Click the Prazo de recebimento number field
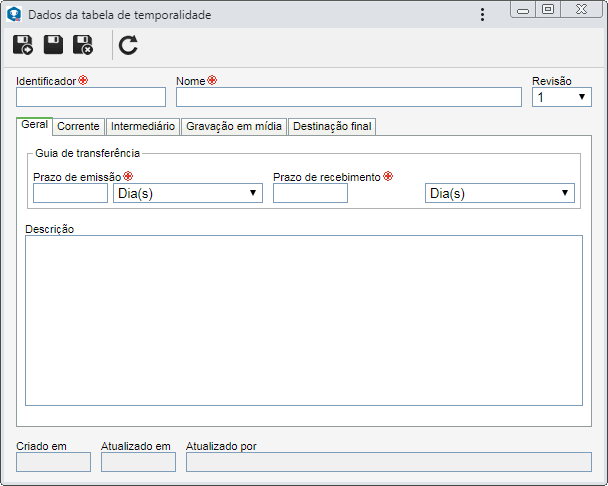This screenshot has width=608, height=486. pos(310,193)
